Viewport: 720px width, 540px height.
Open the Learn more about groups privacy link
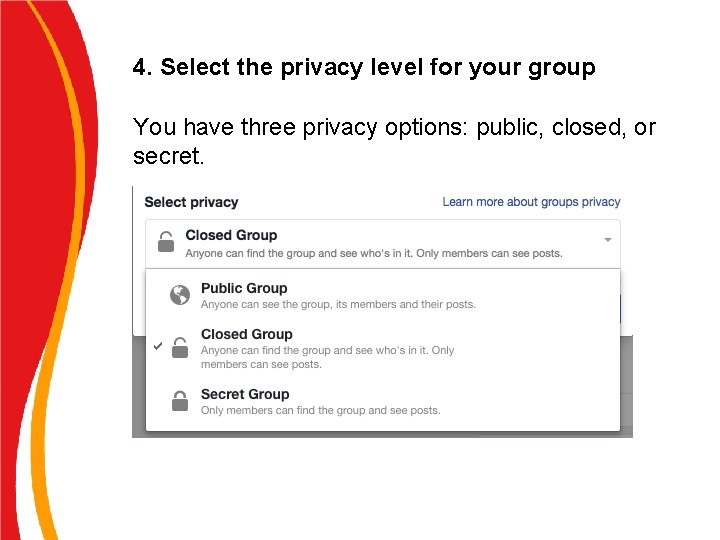pos(531,202)
